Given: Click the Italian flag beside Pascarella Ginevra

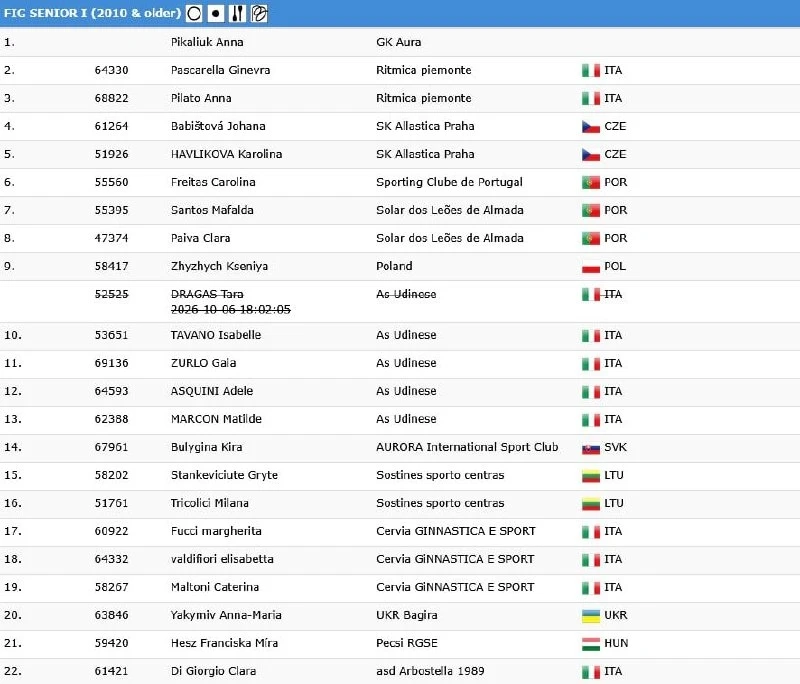Looking at the screenshot, I should (x=591, y=70).
